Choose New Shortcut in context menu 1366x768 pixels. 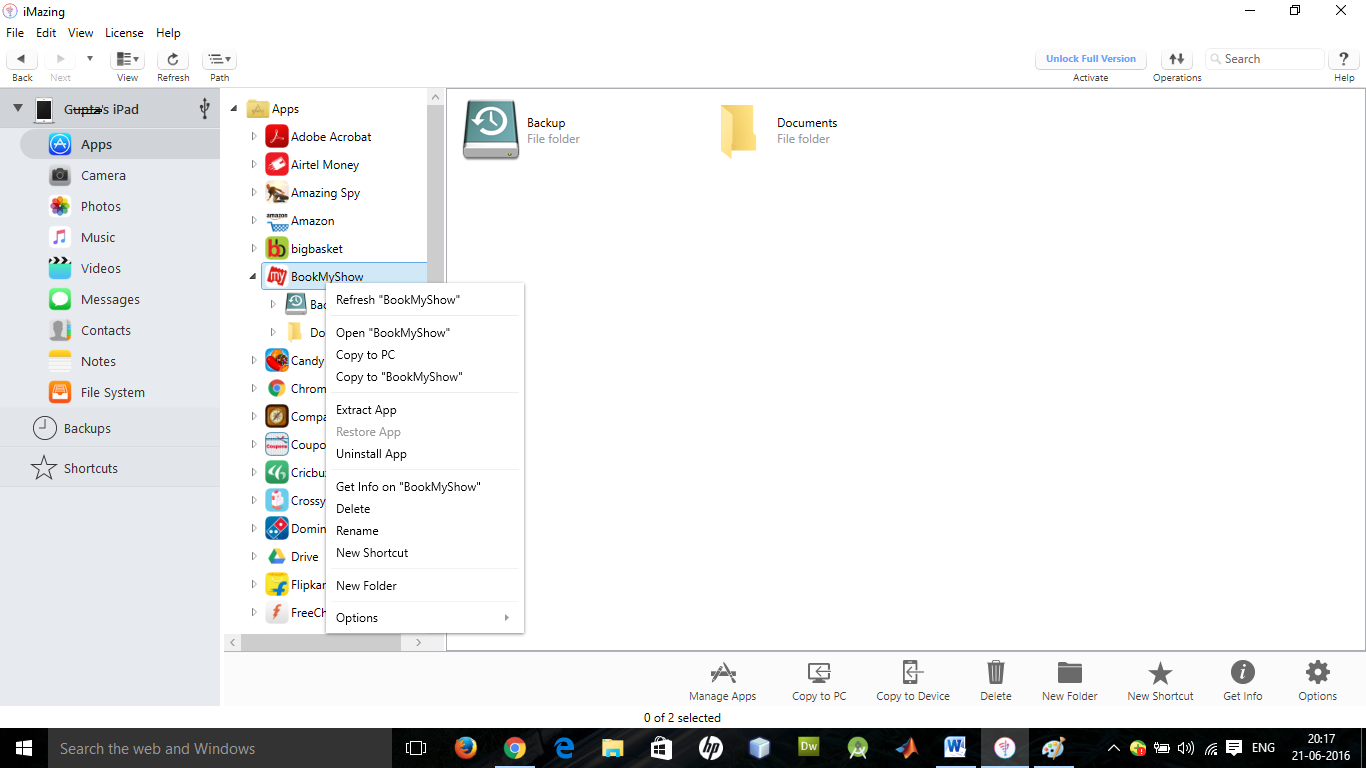pyautogui.click(x=424, y=553)
